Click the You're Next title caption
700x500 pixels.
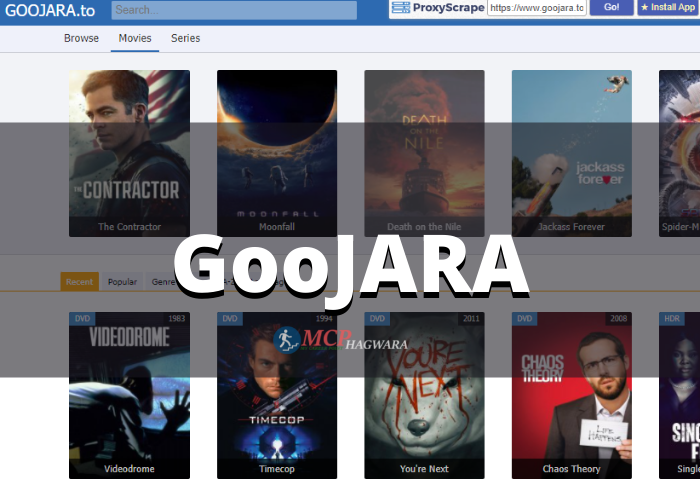424,469
